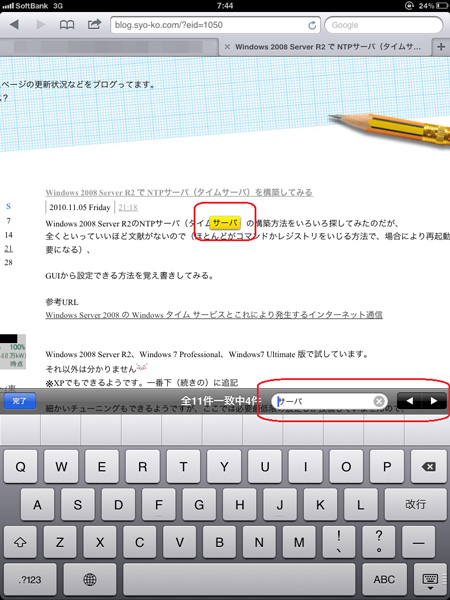The image size is (450, 600).
Task: Tap the highlighted サーバ search match
Action: (x=225, y=223)
